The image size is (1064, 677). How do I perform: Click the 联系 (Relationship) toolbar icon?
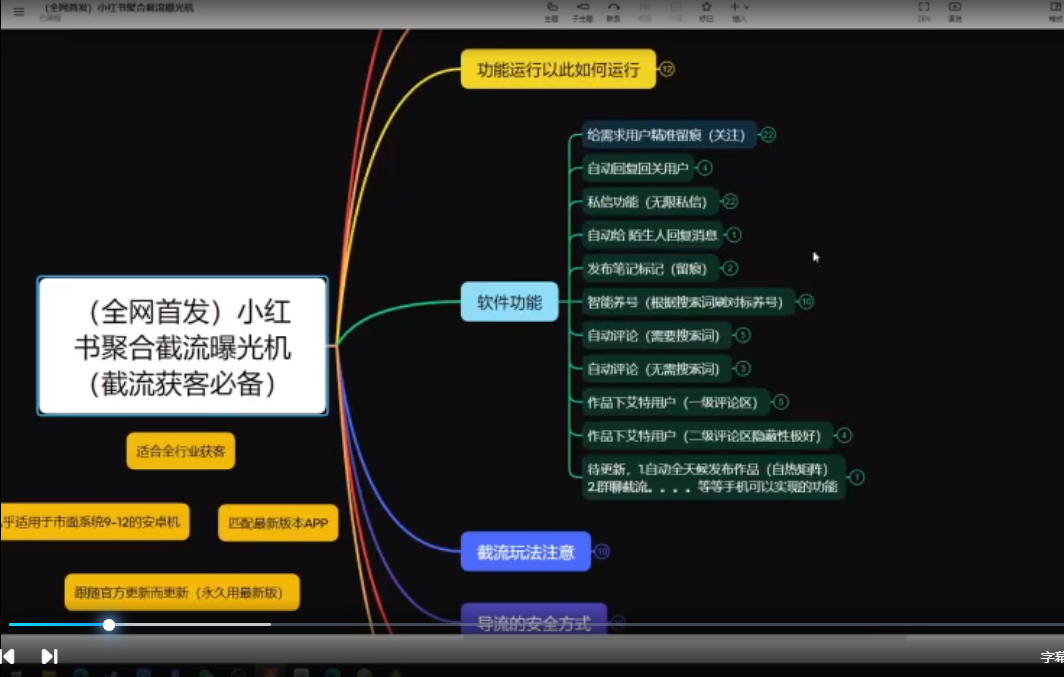[x=613, y=12]
